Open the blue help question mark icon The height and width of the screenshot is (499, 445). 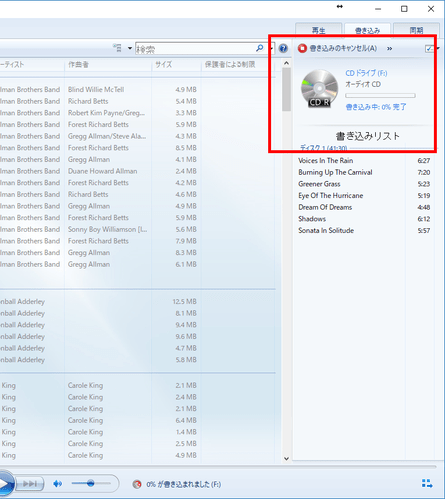(x=283, y=49)
